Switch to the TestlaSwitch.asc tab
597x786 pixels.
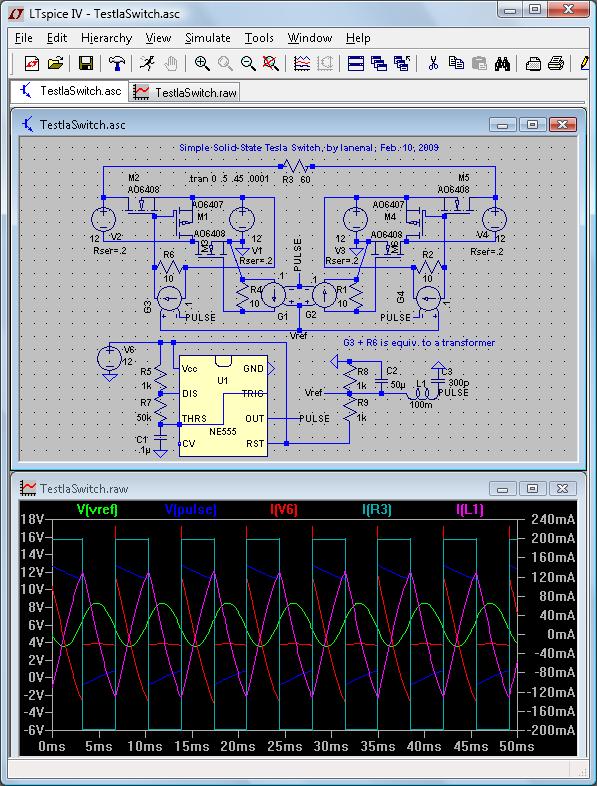(70, 91)
